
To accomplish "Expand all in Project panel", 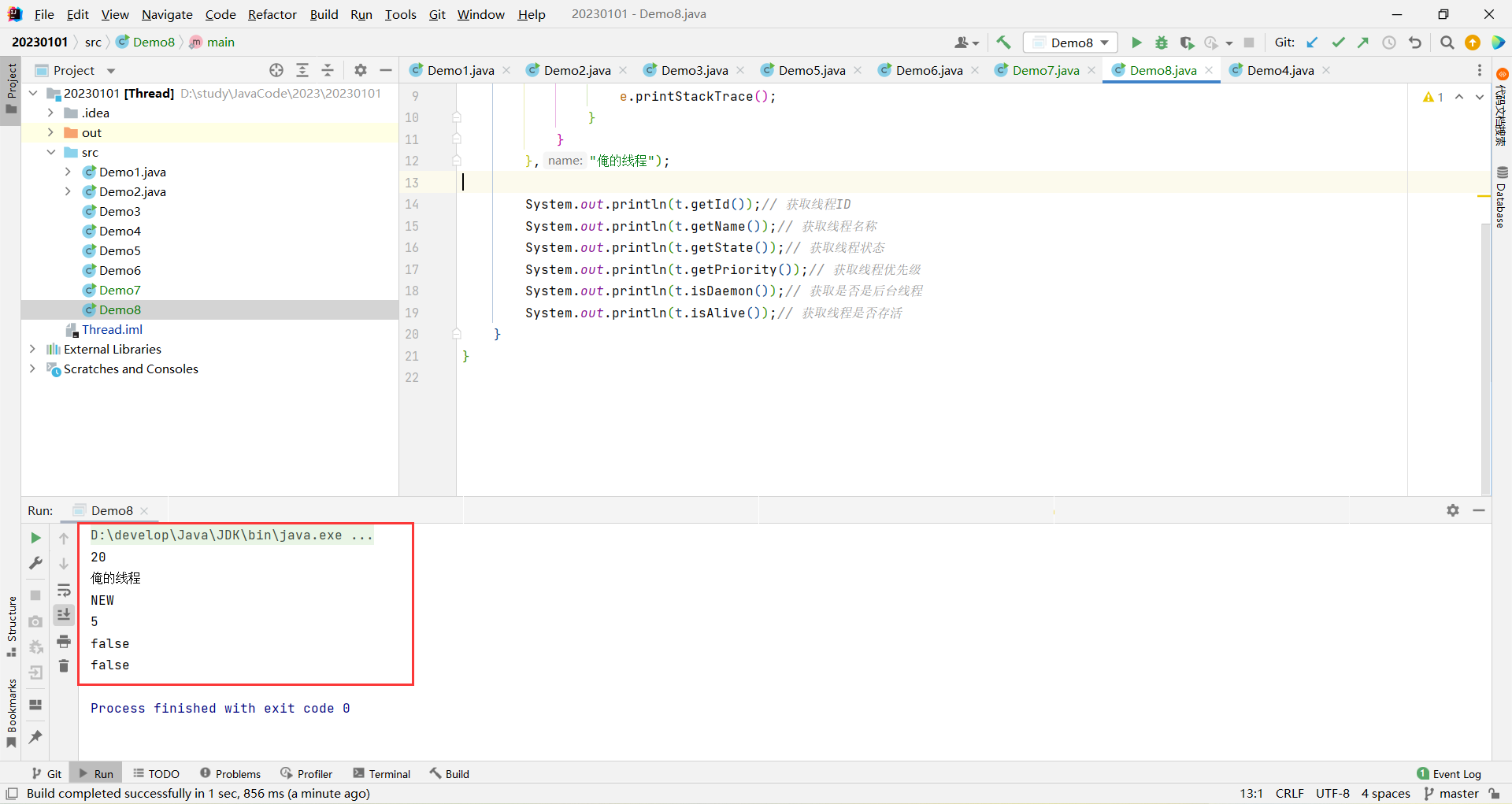I will click(302, 70).
